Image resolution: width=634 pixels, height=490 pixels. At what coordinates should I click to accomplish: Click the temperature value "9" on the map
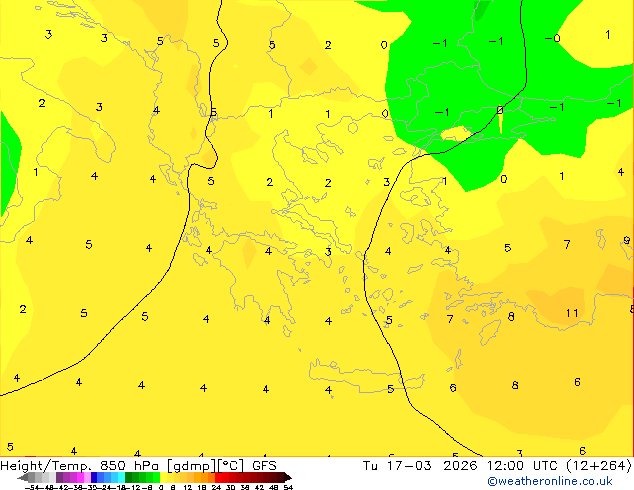point(627,240)
